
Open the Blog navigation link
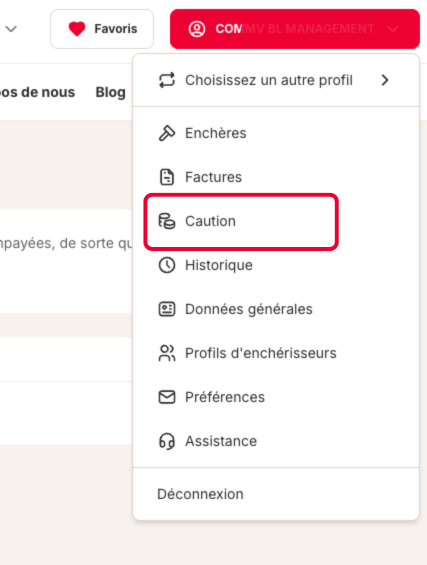tap(110, 92)
